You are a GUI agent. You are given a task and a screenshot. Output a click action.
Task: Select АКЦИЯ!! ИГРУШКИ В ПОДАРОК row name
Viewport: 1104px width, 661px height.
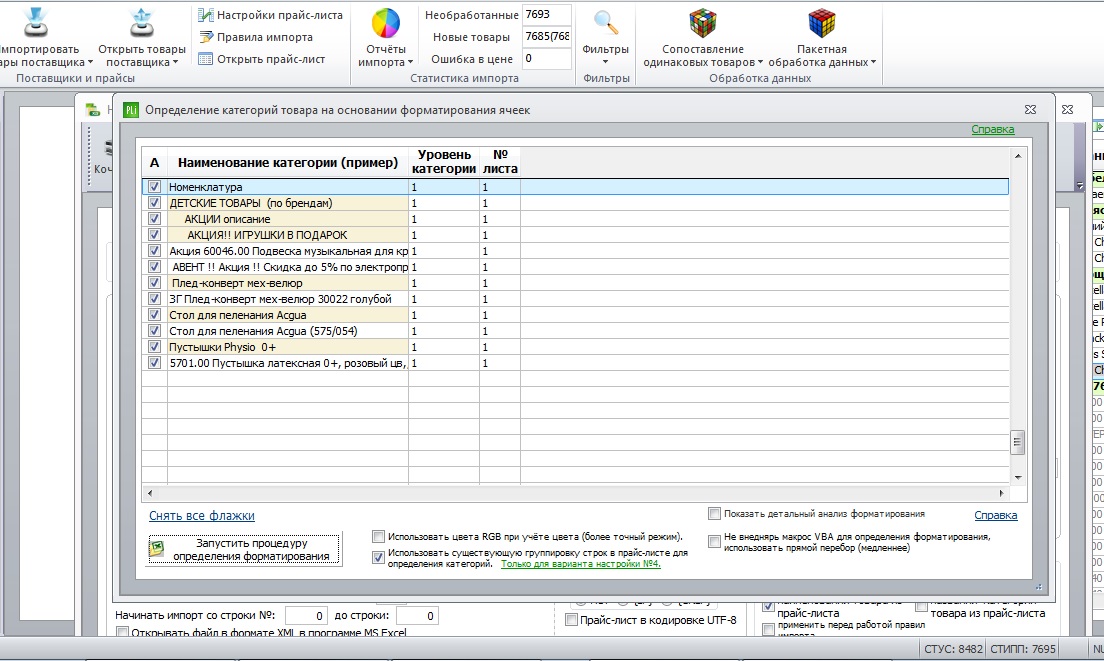(x=267, y=235)
